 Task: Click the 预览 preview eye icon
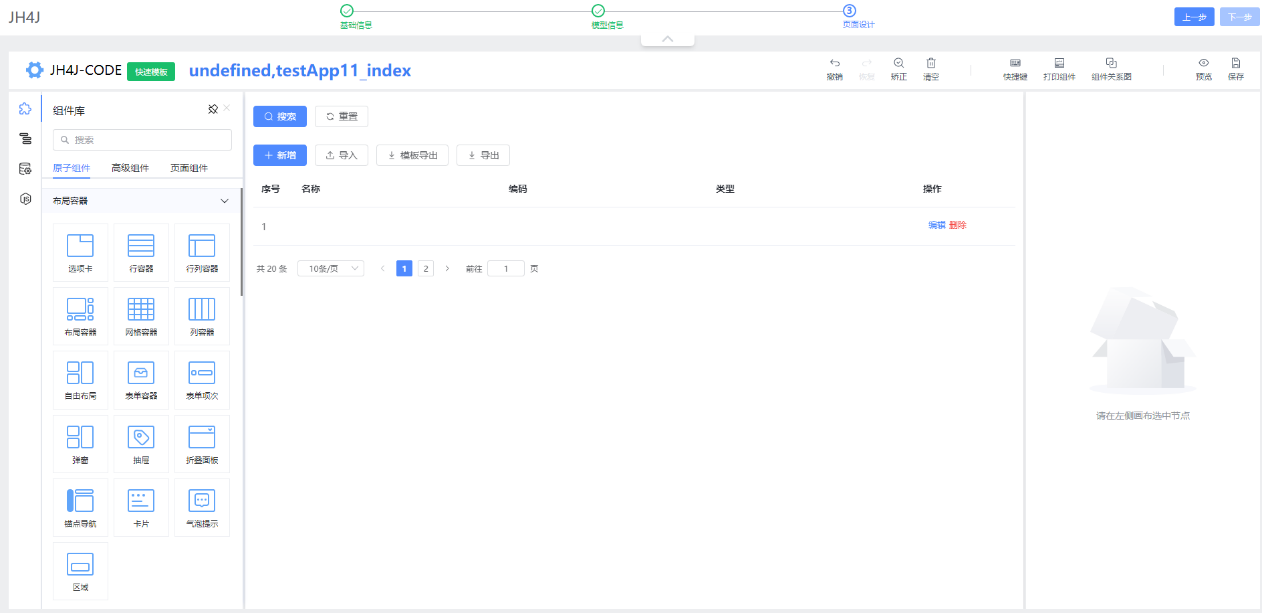1204,62
